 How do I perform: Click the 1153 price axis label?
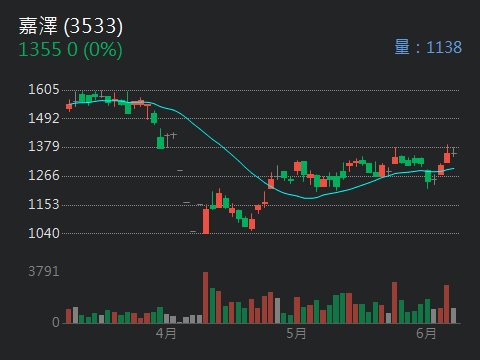(44, 204)
